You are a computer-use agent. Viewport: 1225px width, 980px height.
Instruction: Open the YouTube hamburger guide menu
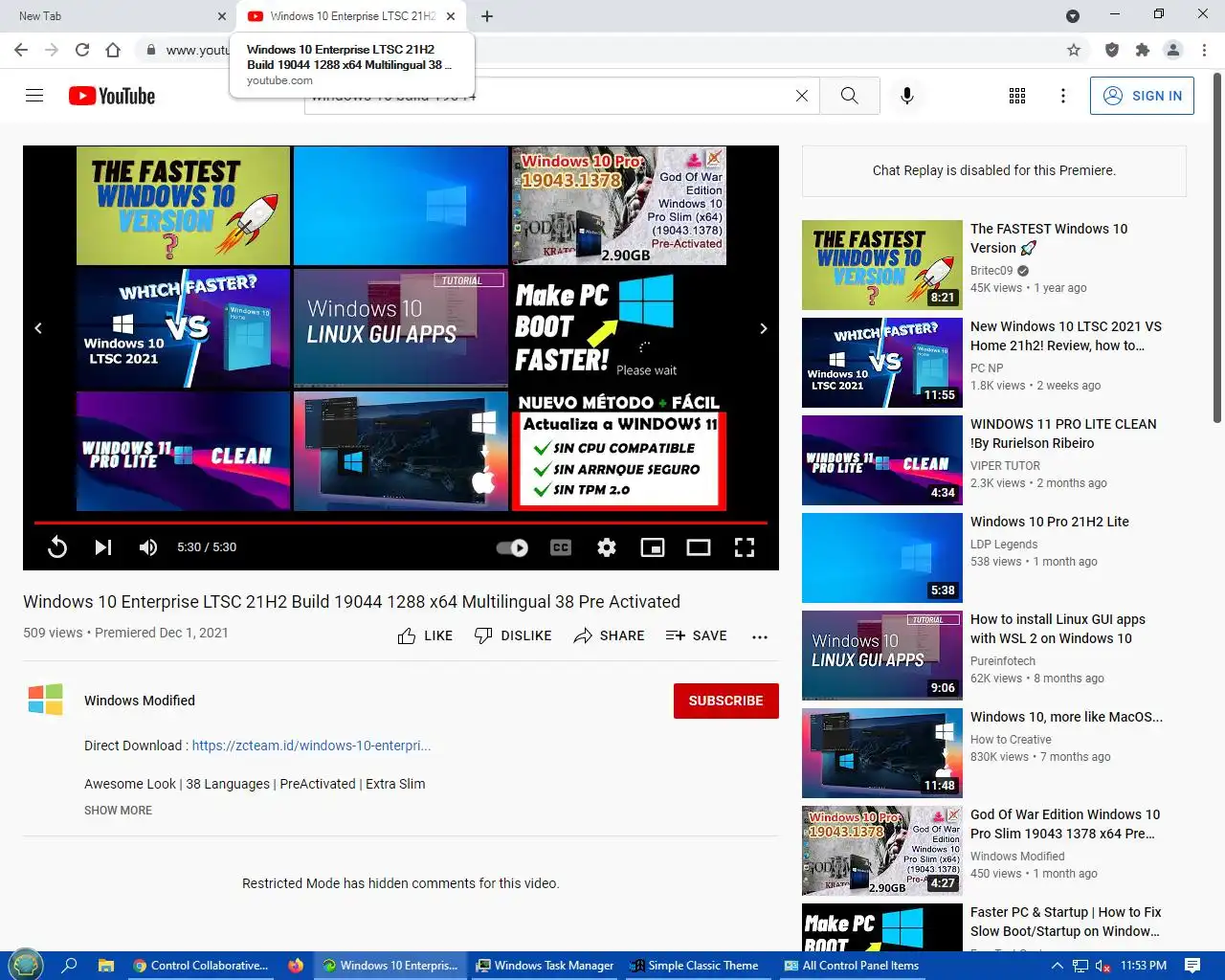[34, 96]
